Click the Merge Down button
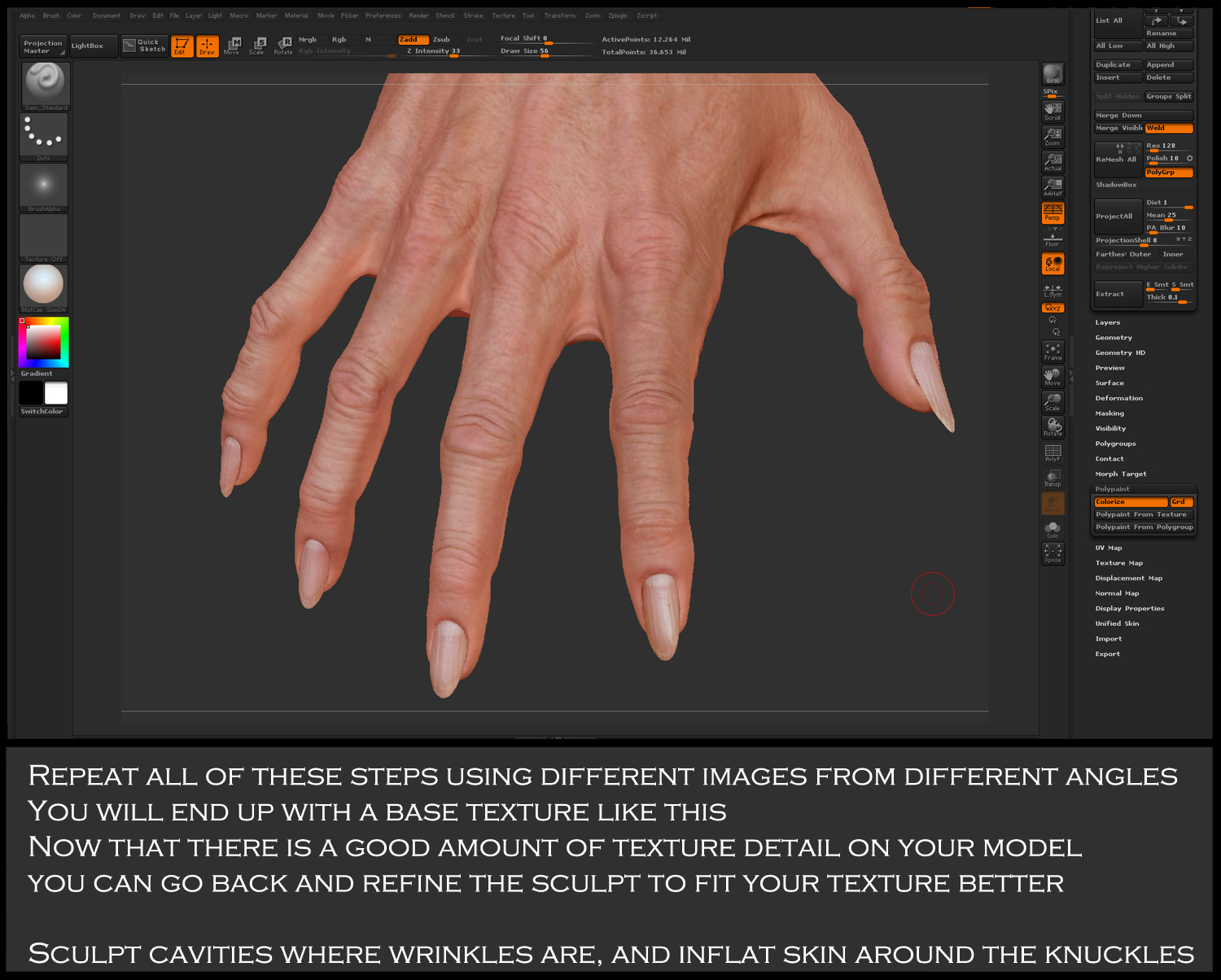 [1143, 116]
